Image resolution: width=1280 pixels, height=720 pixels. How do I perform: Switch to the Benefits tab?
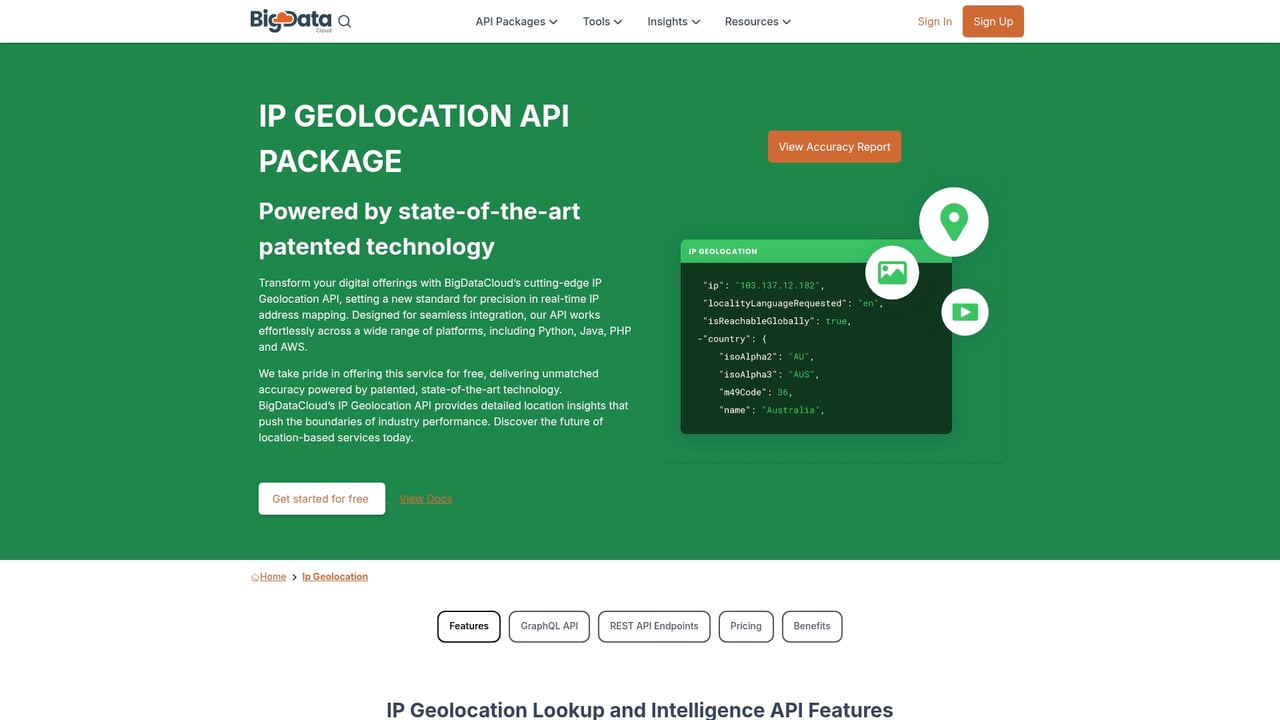point(811,626)
